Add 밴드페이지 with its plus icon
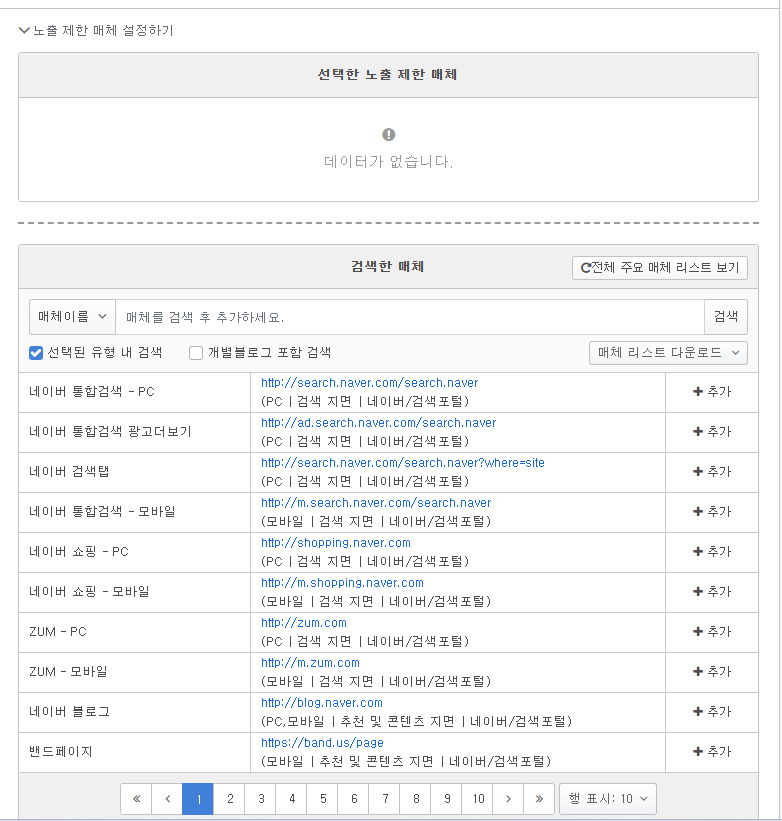The image size is (782, 821). [711, 751]
